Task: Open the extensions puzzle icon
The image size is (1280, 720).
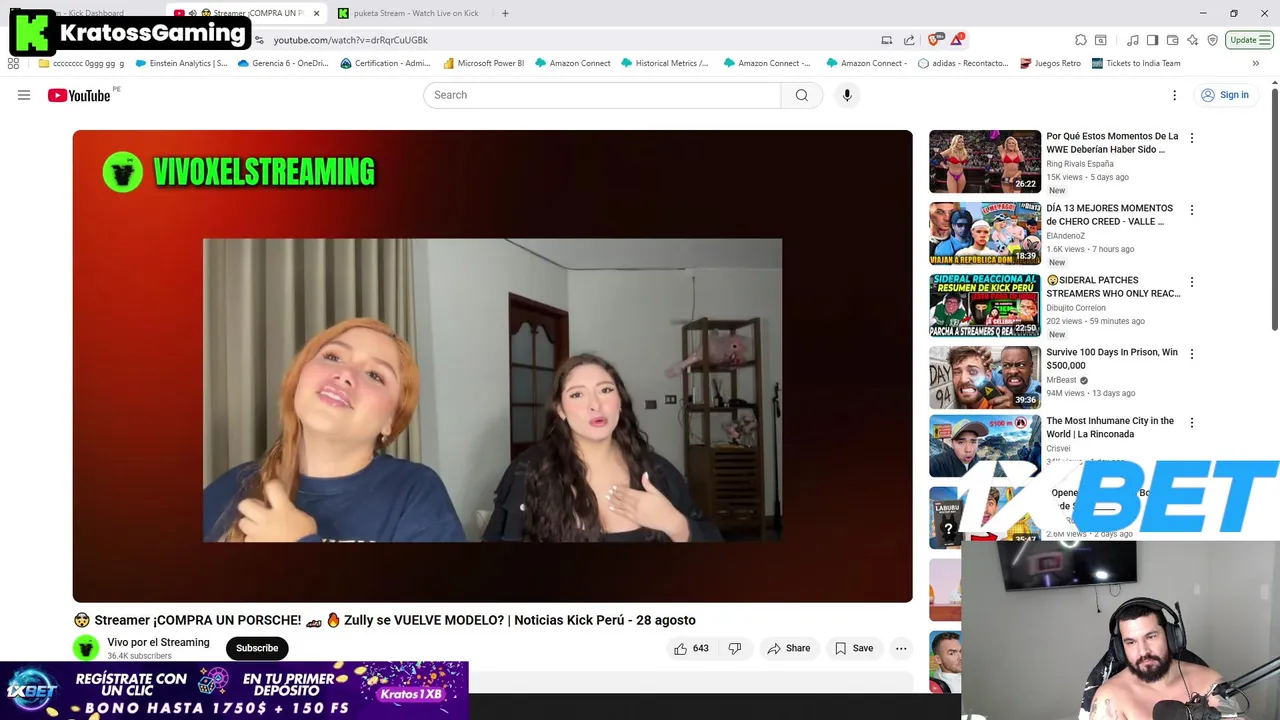Action: (1081, 40)
